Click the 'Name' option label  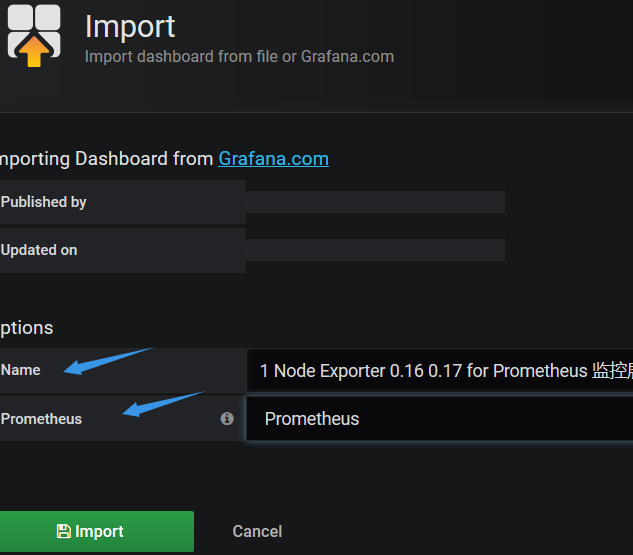21,370
